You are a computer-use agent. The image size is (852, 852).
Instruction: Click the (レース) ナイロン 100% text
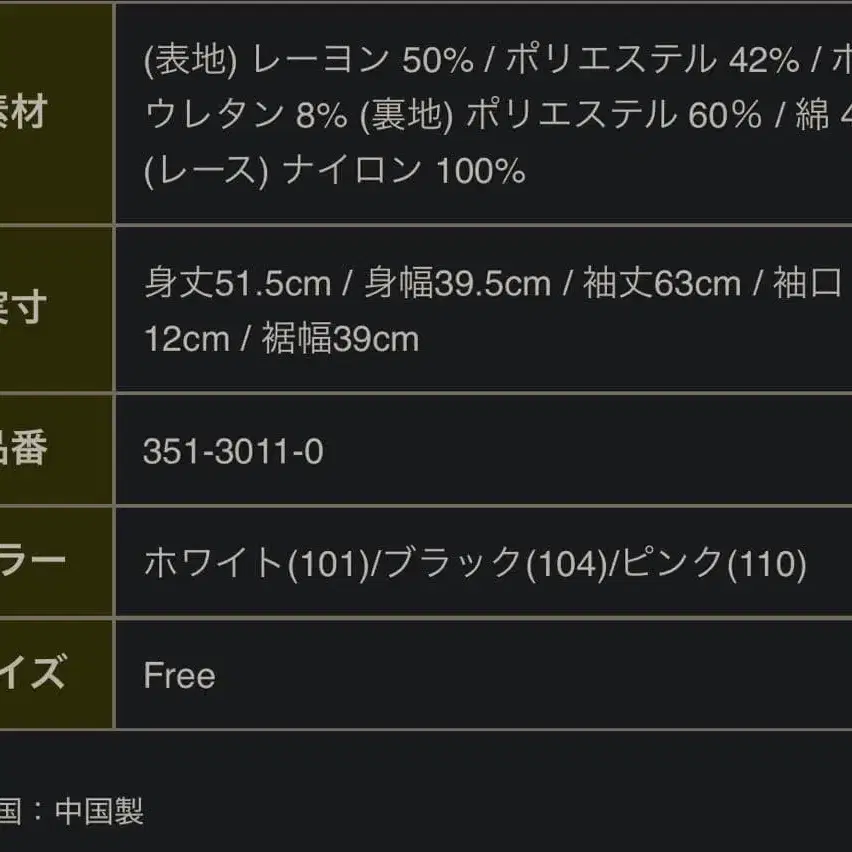(335, 172)
